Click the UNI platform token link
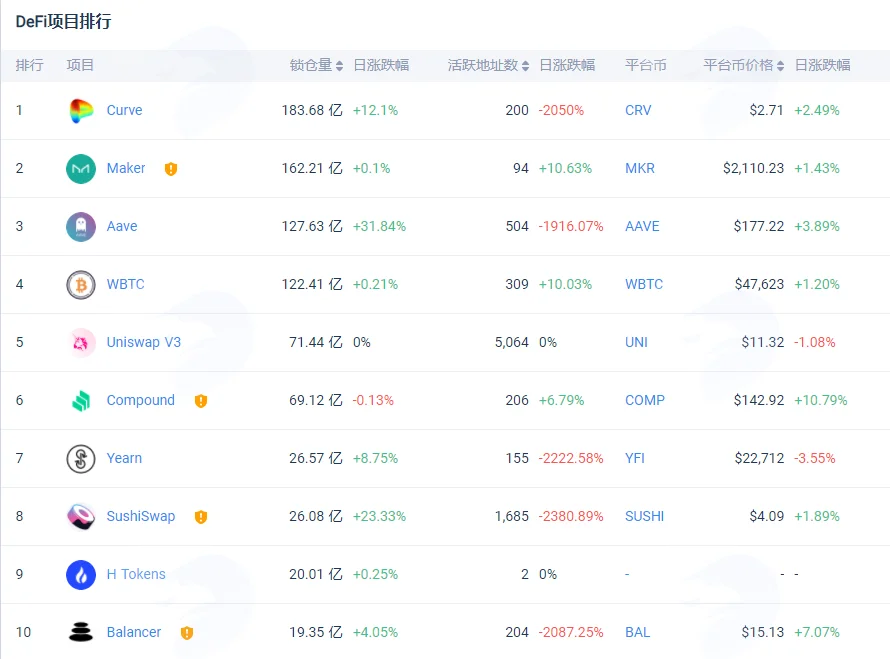Screen dimensions: 890x659 click(x=636, y=342)
